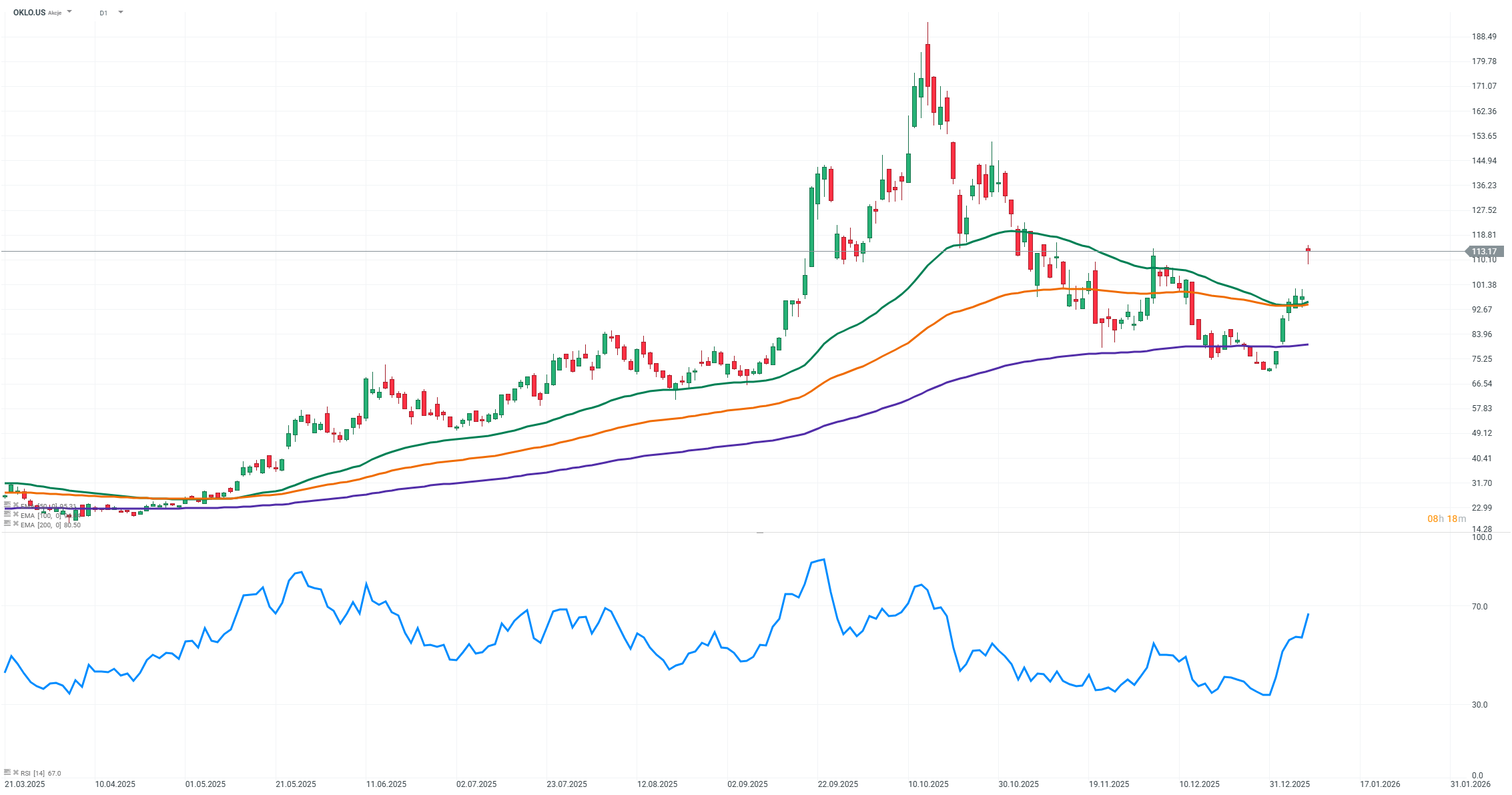This screenshot has width=1512, height=795.
Task: Grab the divider between chart and RSI pane
Action: click(x=759, y=533)
